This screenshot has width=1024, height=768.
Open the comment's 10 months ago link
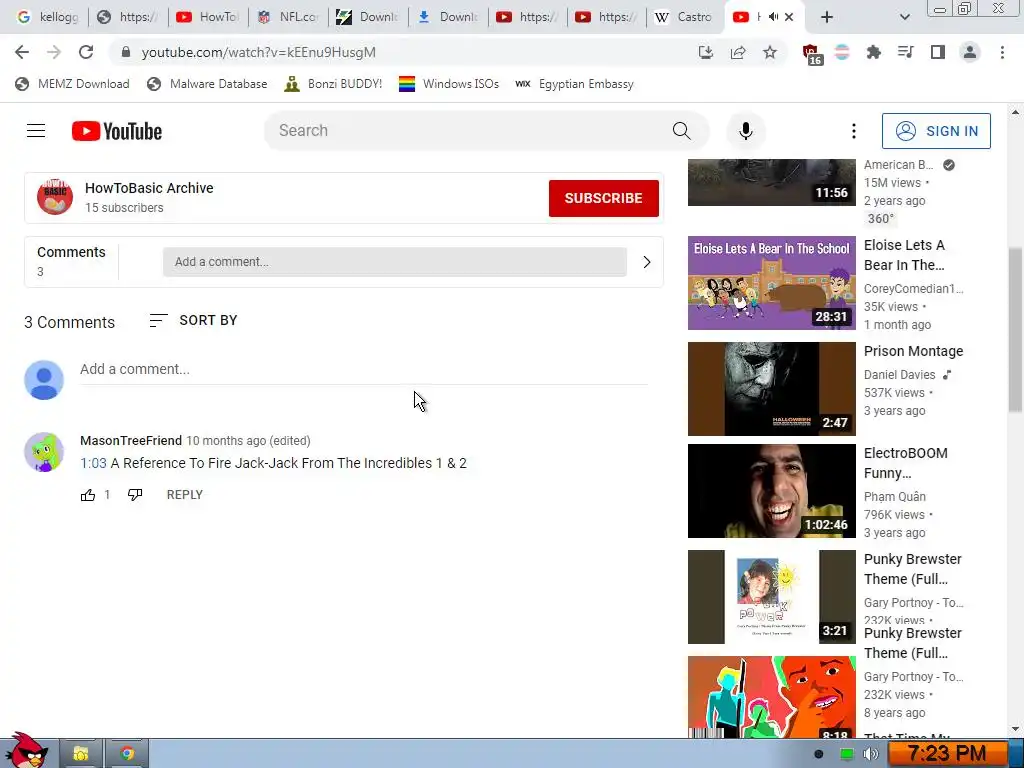(x=248, y=441)
